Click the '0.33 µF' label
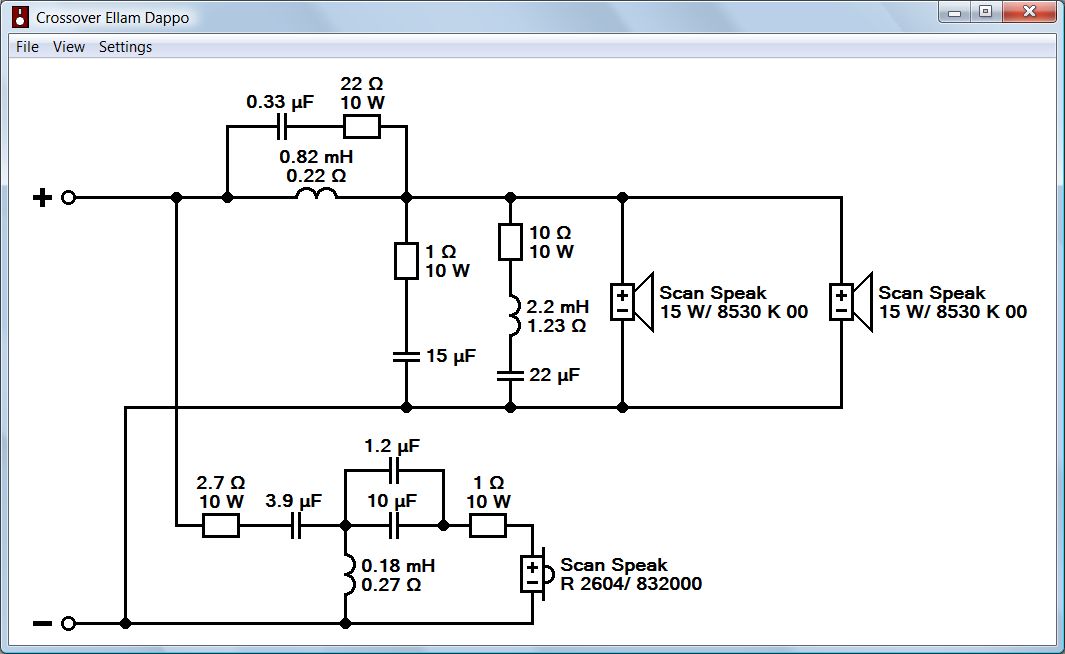 (x=280, y=102)
